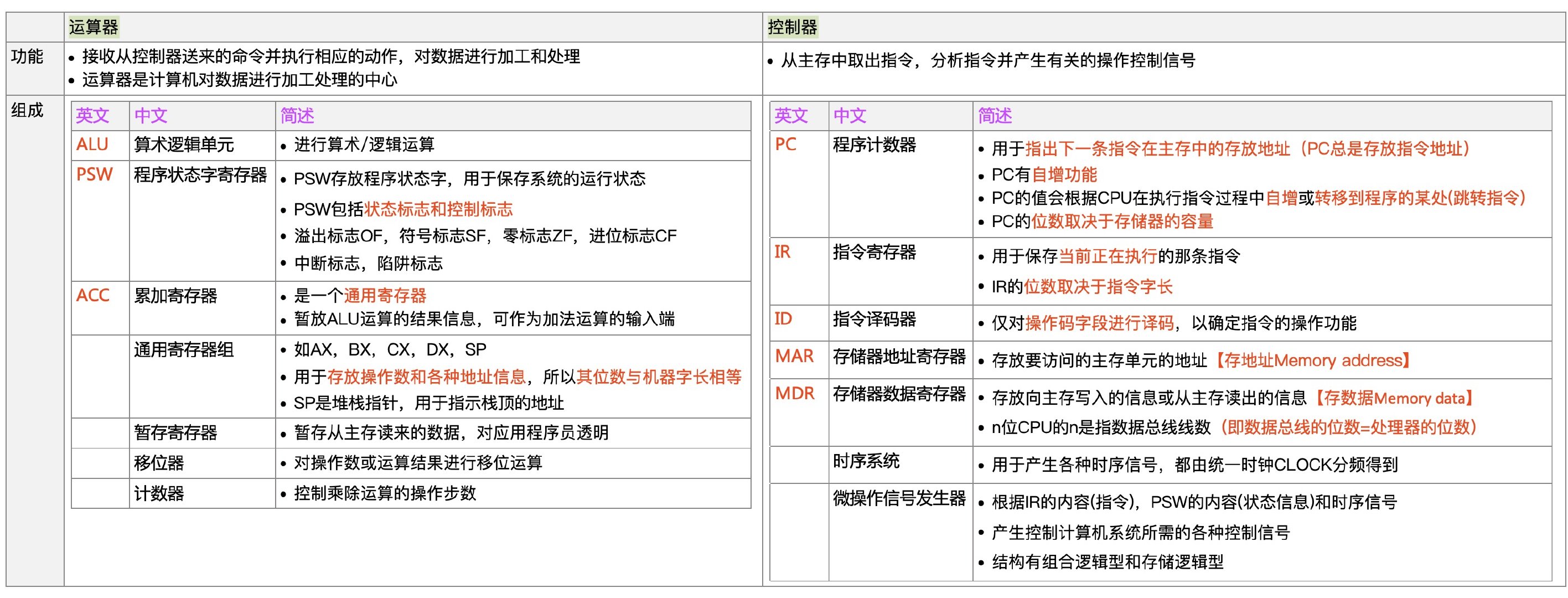Click the PSW abbreviation cell

point(95,176)
